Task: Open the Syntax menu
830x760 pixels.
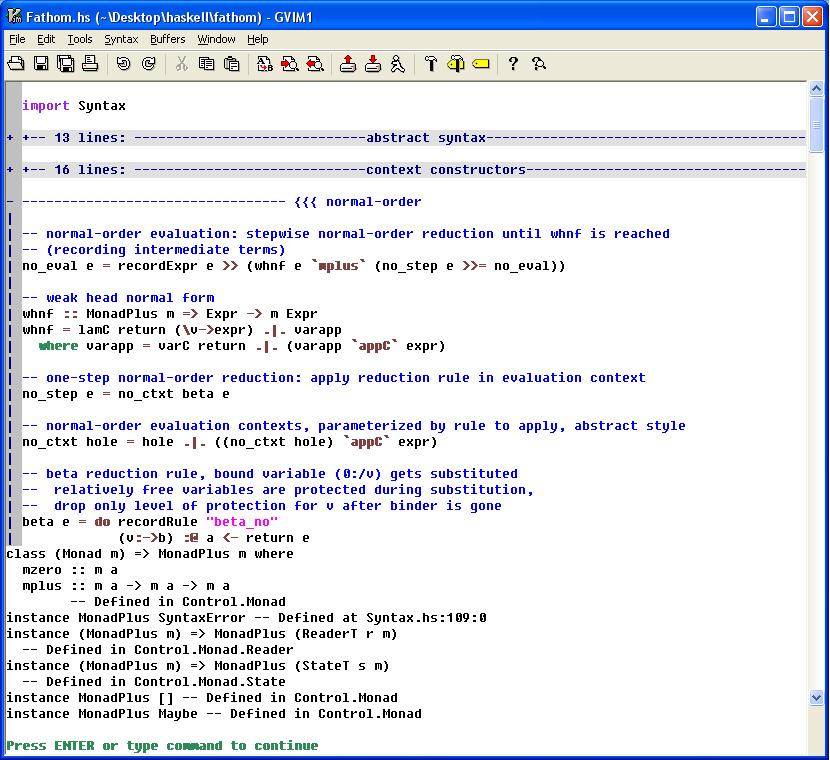Action: (121, 39)
